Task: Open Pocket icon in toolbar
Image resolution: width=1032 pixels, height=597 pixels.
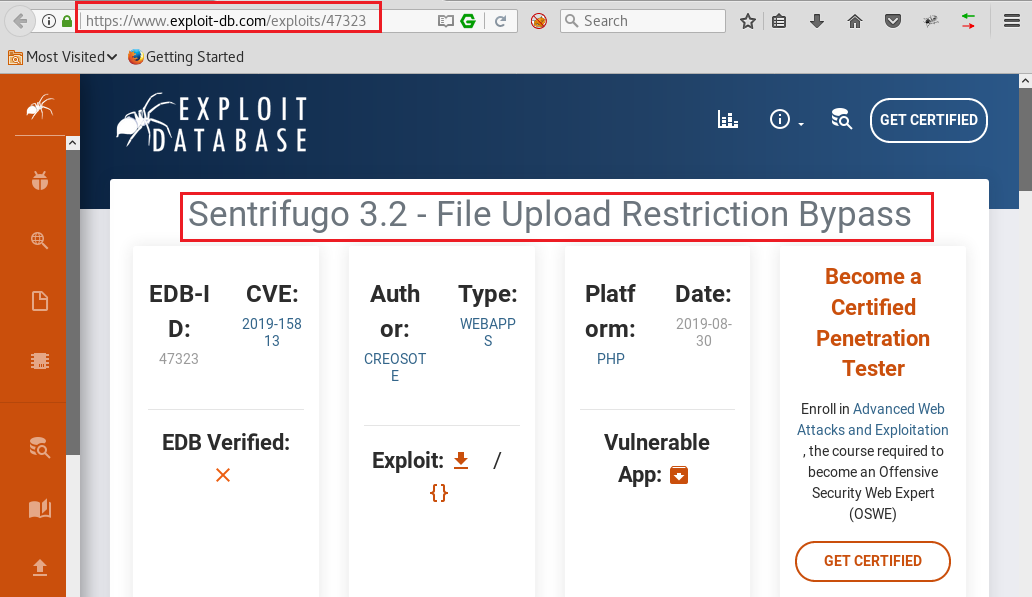Action: [x=892, y=21]
